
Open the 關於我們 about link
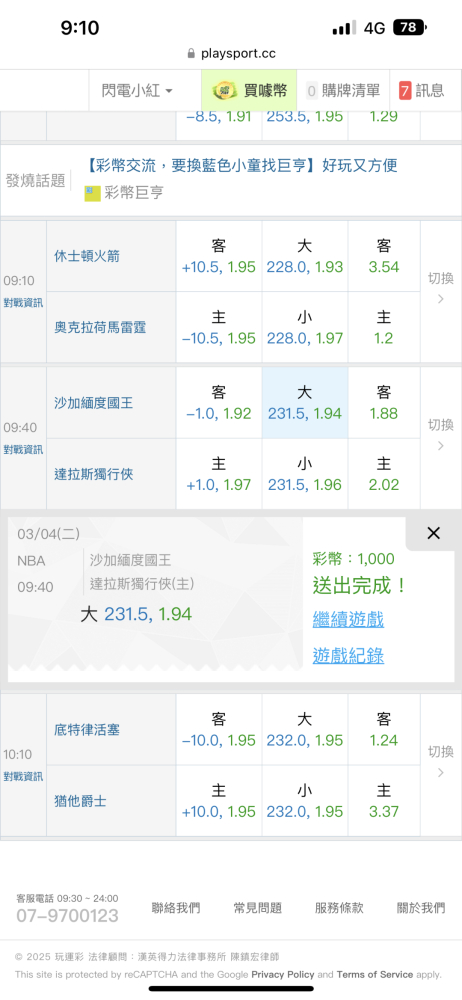tap(421, 908)
